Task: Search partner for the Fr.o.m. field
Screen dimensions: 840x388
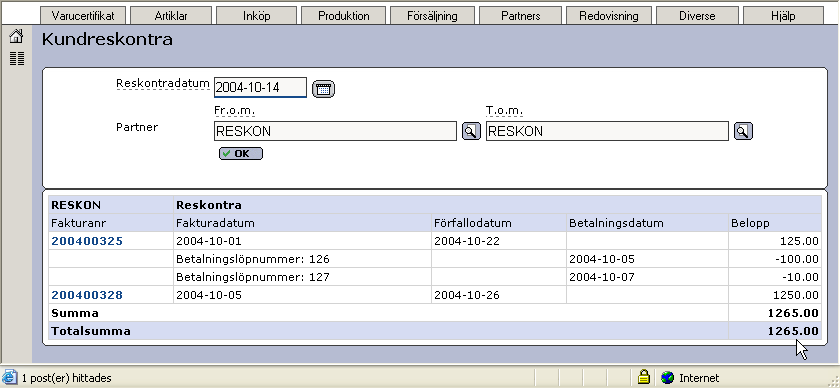Action: coord(471,131)
